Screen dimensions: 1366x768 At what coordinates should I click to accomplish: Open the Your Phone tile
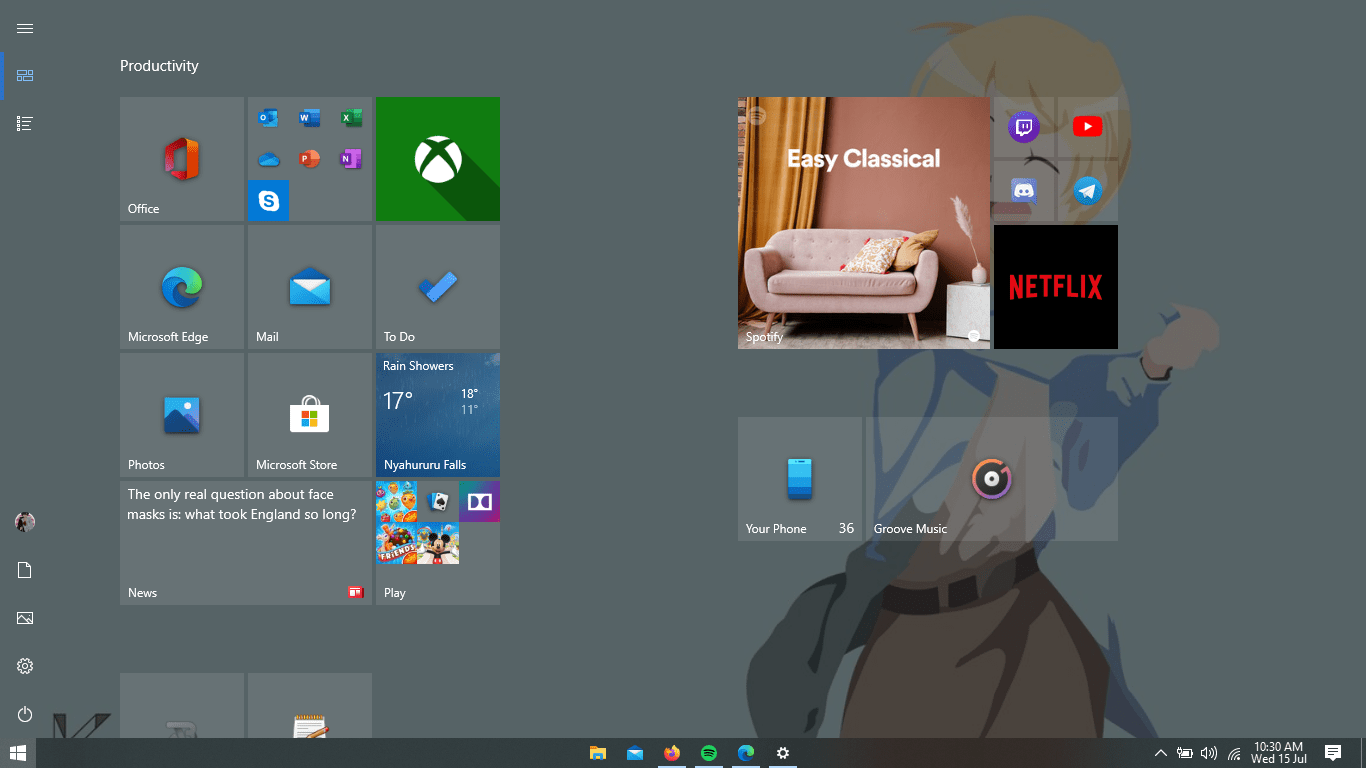click(x=800, y=479)
